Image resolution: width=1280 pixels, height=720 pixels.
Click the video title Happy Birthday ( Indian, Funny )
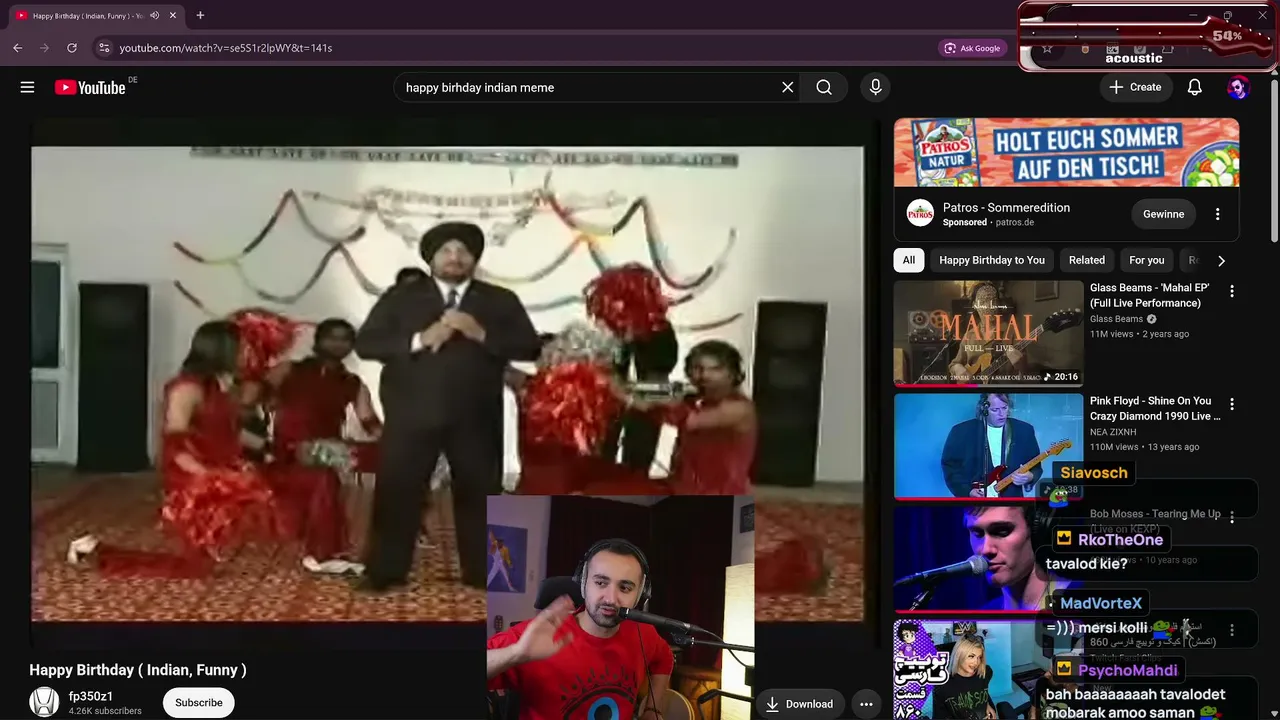point(138,670)
